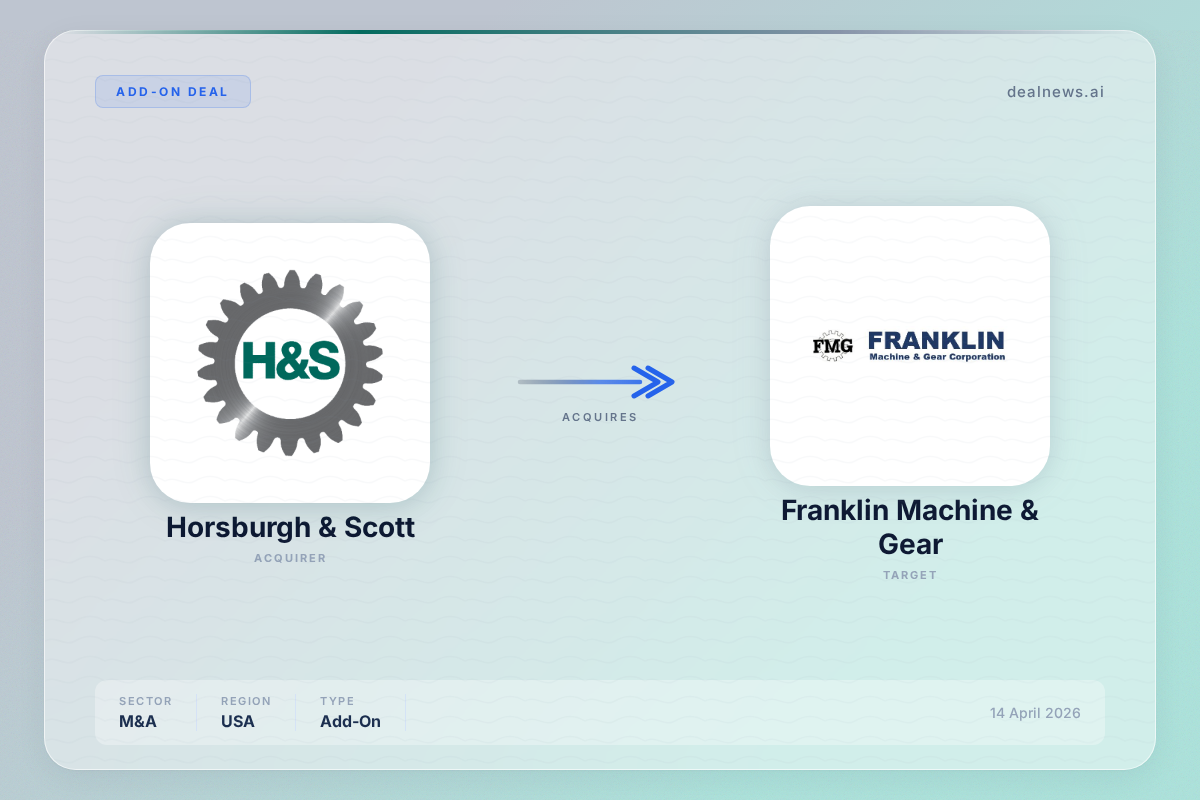The image size is (1200, 800).
Task: Click the FRANKLIN wordmark in the logo
Action: coord(936,340)
